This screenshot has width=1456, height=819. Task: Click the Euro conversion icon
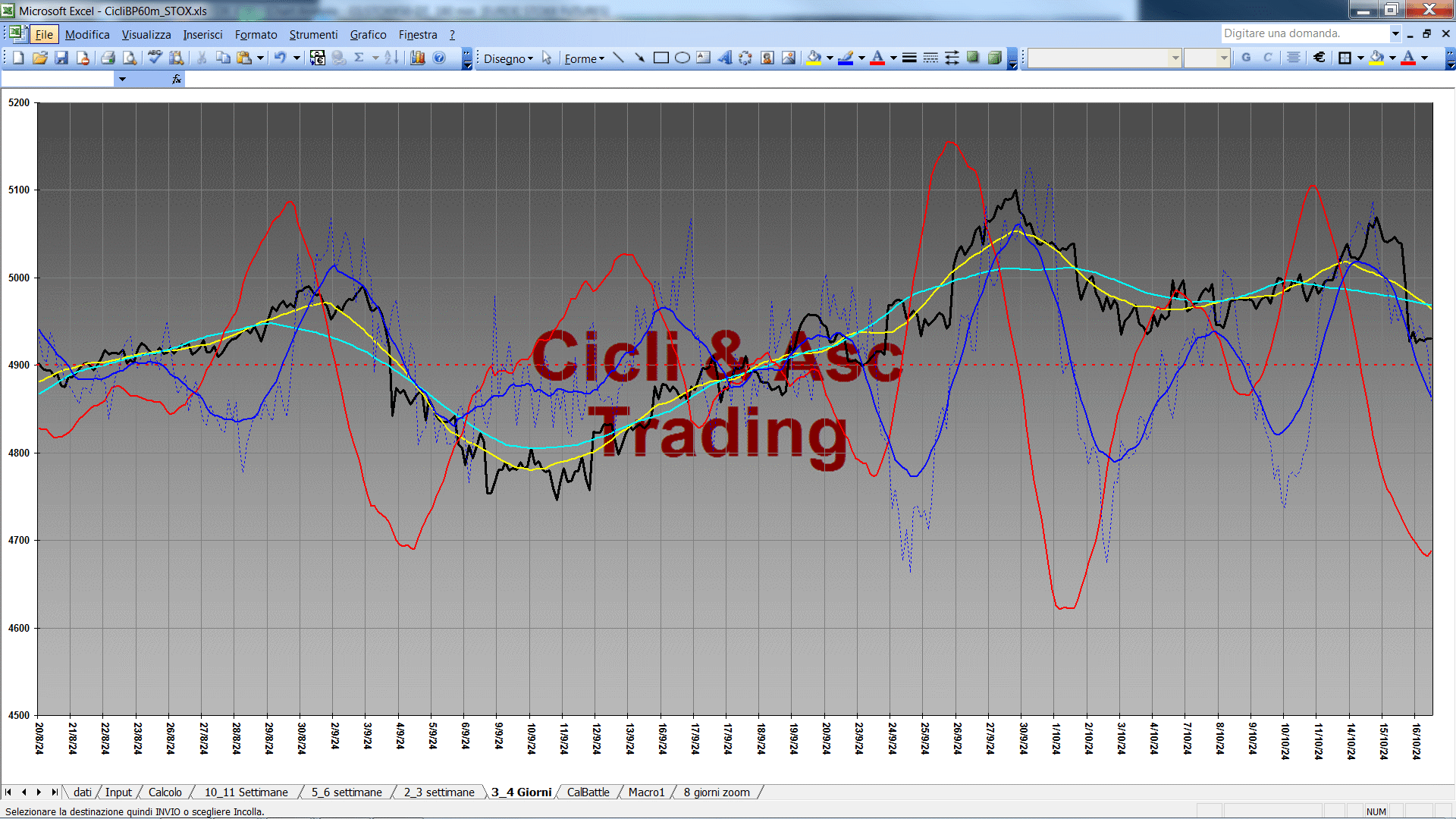318,58
